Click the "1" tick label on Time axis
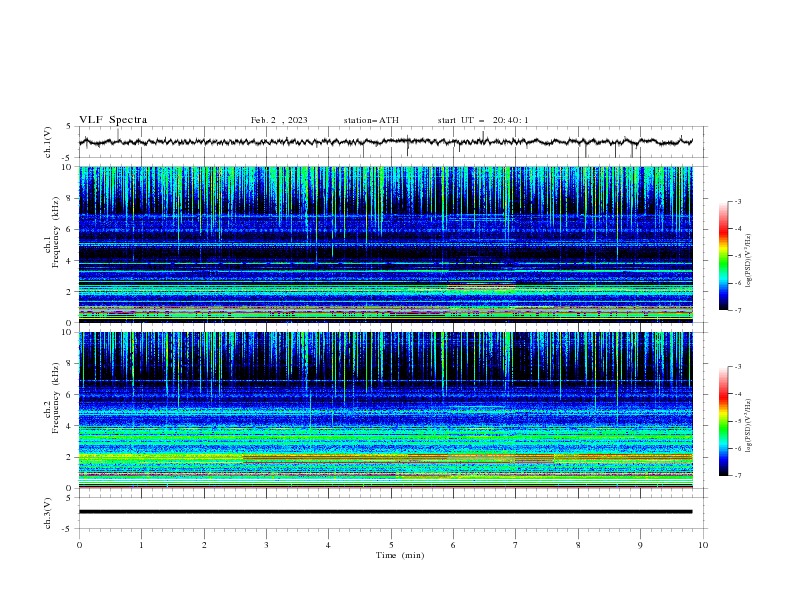This screenshot has height=612, width=792. point(142,545)
